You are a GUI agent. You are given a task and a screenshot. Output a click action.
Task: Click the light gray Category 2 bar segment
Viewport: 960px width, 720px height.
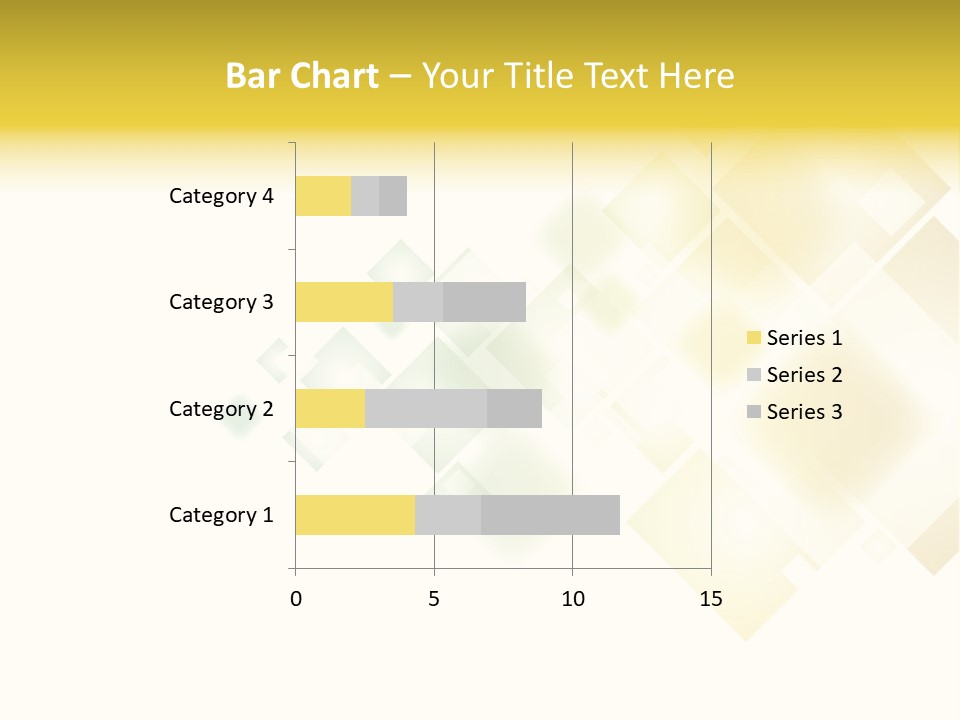426,409
